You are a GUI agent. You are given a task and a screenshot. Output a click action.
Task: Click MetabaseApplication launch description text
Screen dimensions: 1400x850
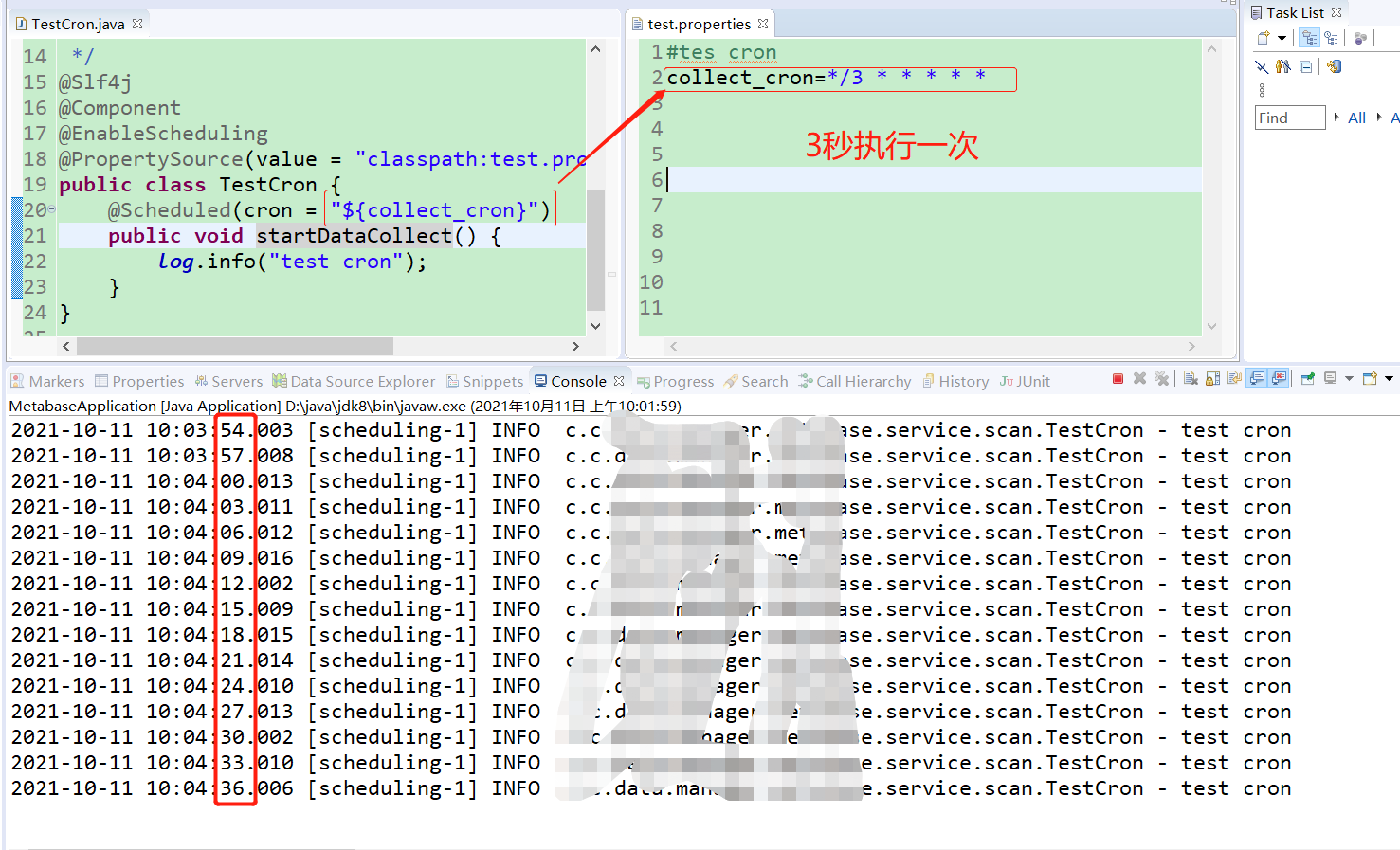click(x=345, y=406)
